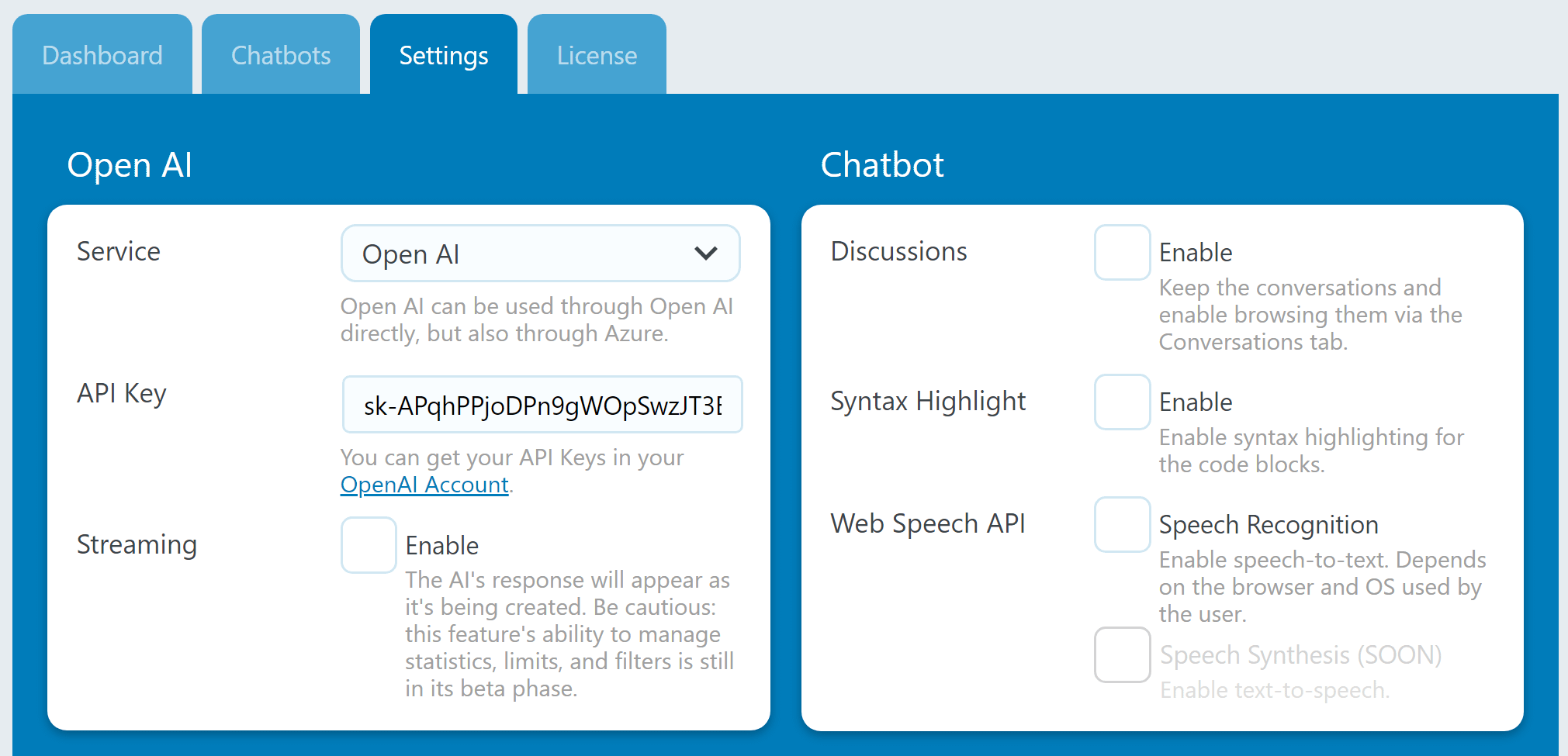Click the Open AI section heading
This screenshot has width=1568, height=756.
point(130,165)
